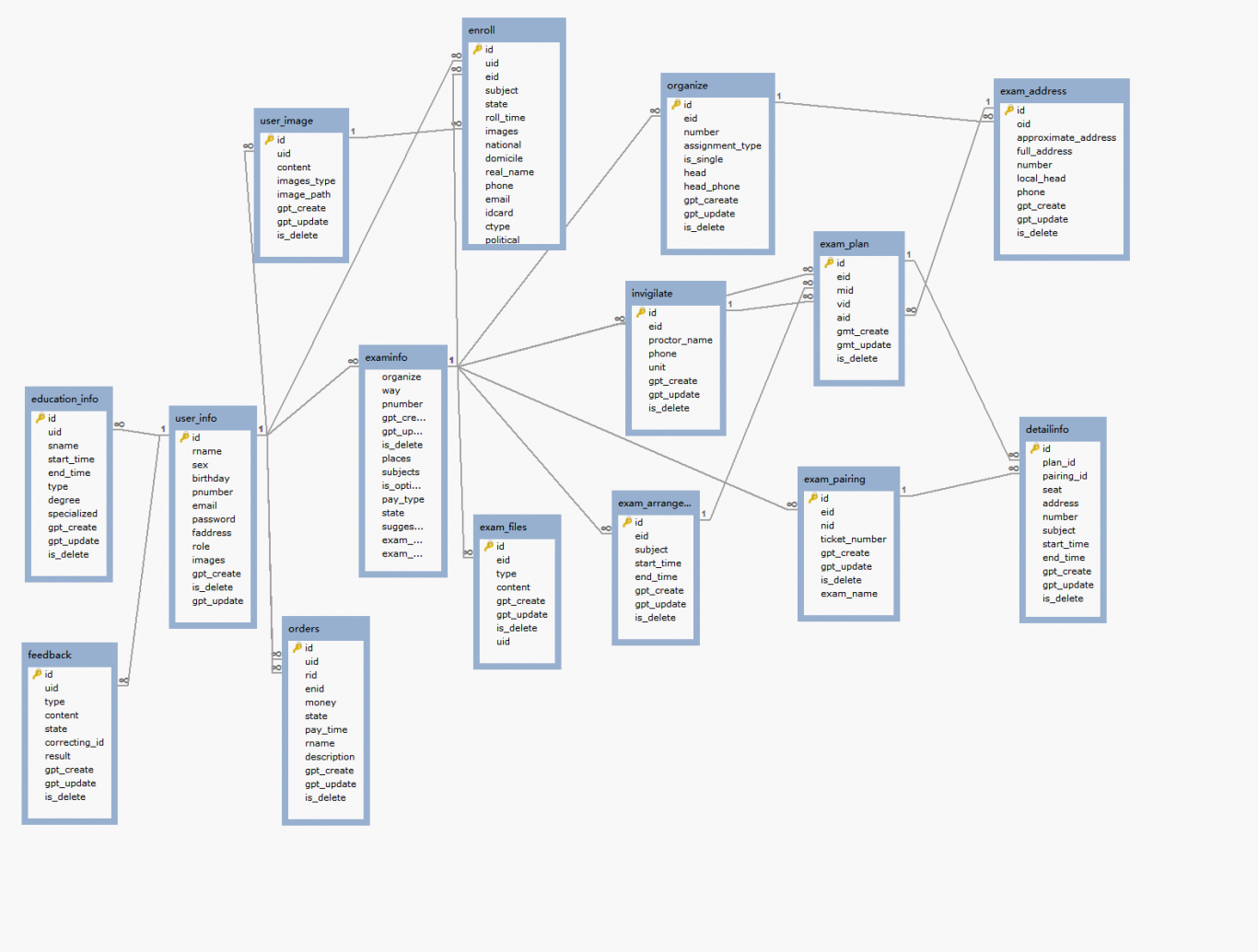Click the primary key icon in invigilate table
Screen dimensions: 1258x952
coord(641,313)
